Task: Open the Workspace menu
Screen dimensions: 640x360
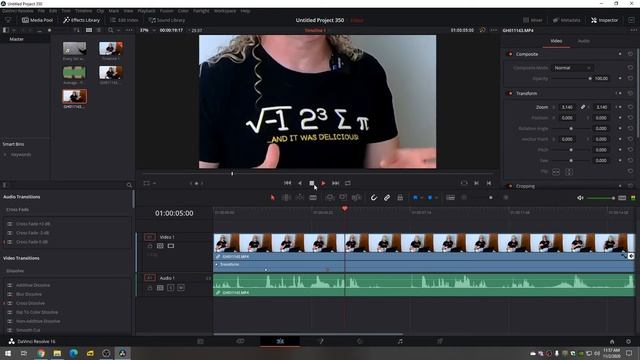Action: [225, 11]
